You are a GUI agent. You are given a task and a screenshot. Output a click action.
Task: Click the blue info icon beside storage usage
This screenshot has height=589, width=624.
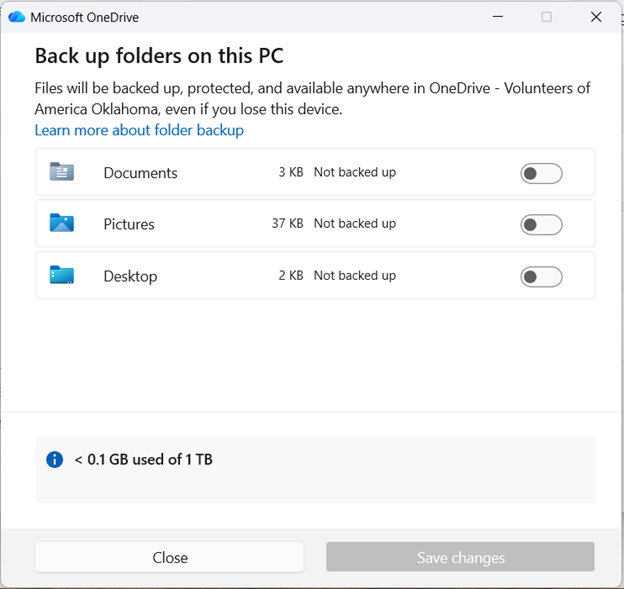click(x=55, y=460)
